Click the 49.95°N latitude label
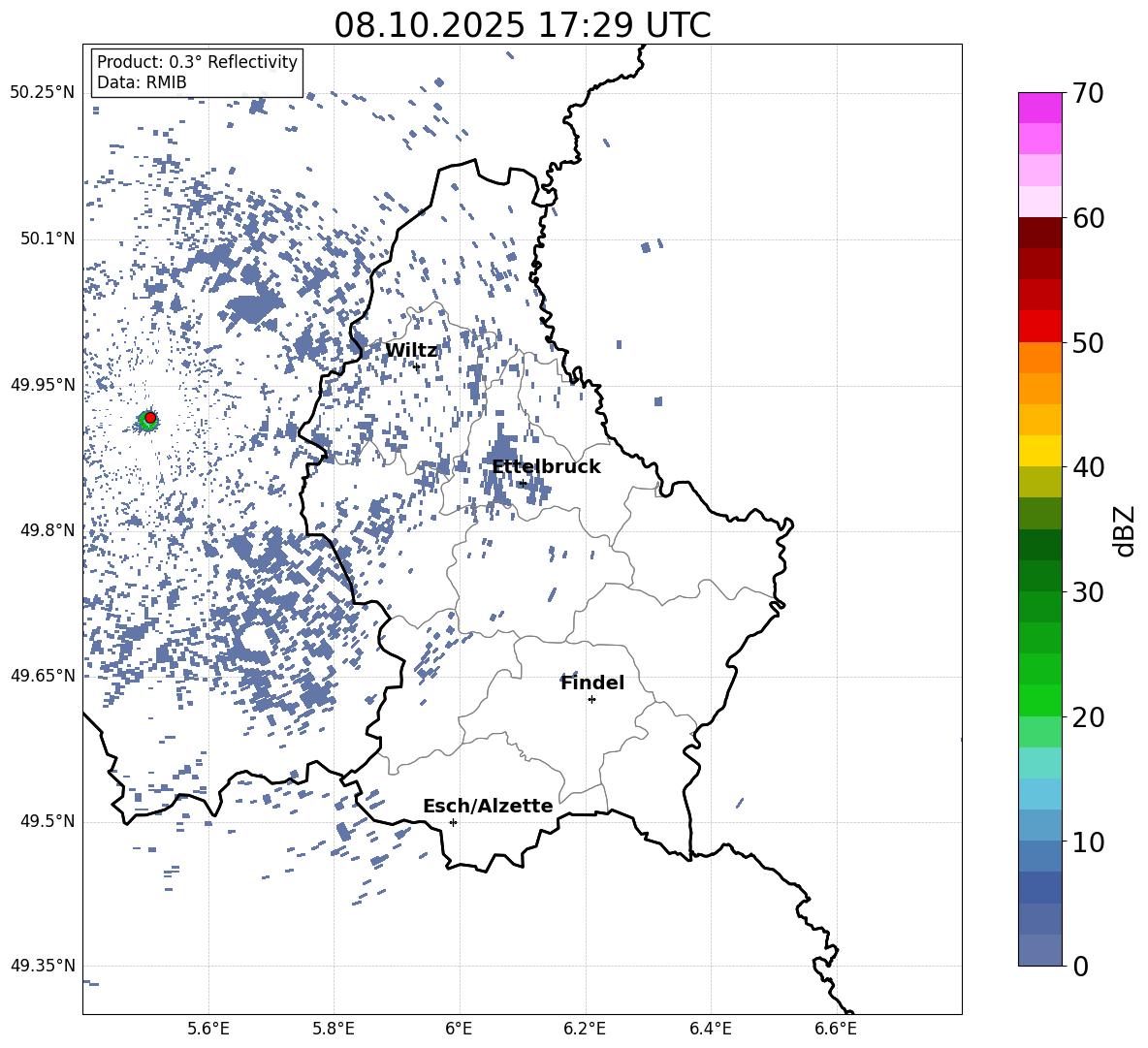Screen dimensions: 1148x1048 pyautogui.click(x=43, y=385)
